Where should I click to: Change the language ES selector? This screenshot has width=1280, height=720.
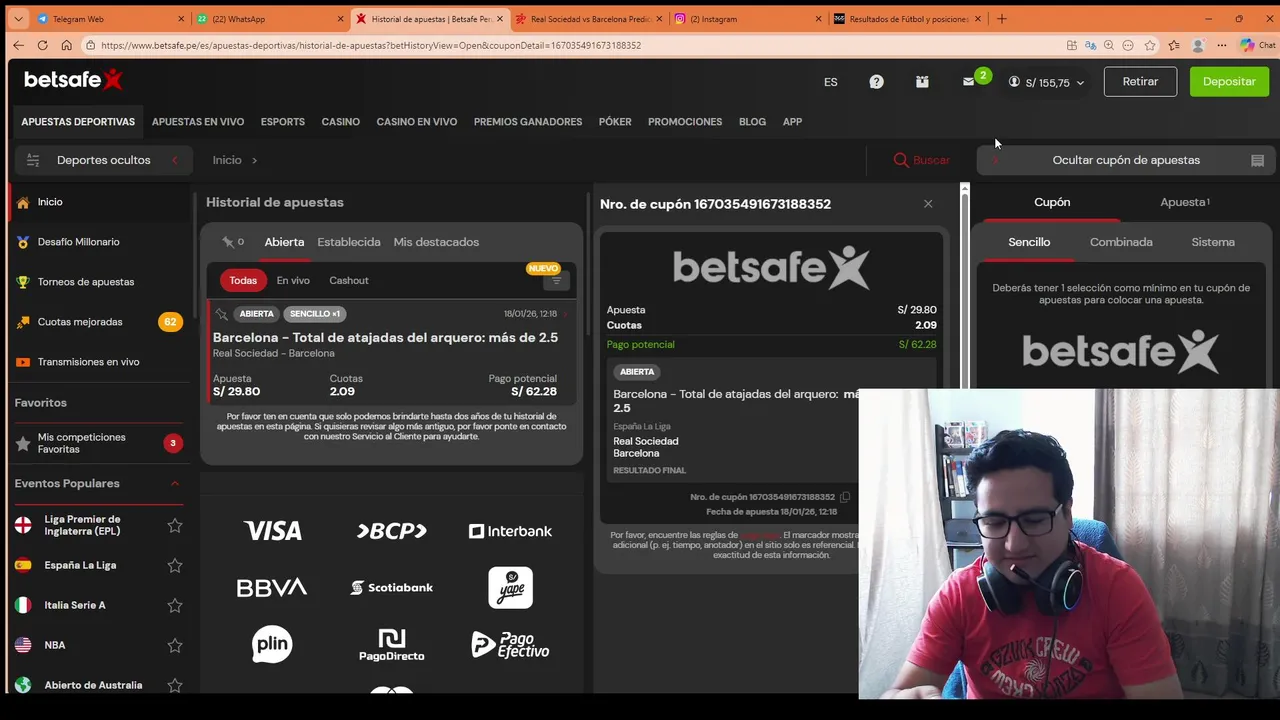[x=830, y=82]
